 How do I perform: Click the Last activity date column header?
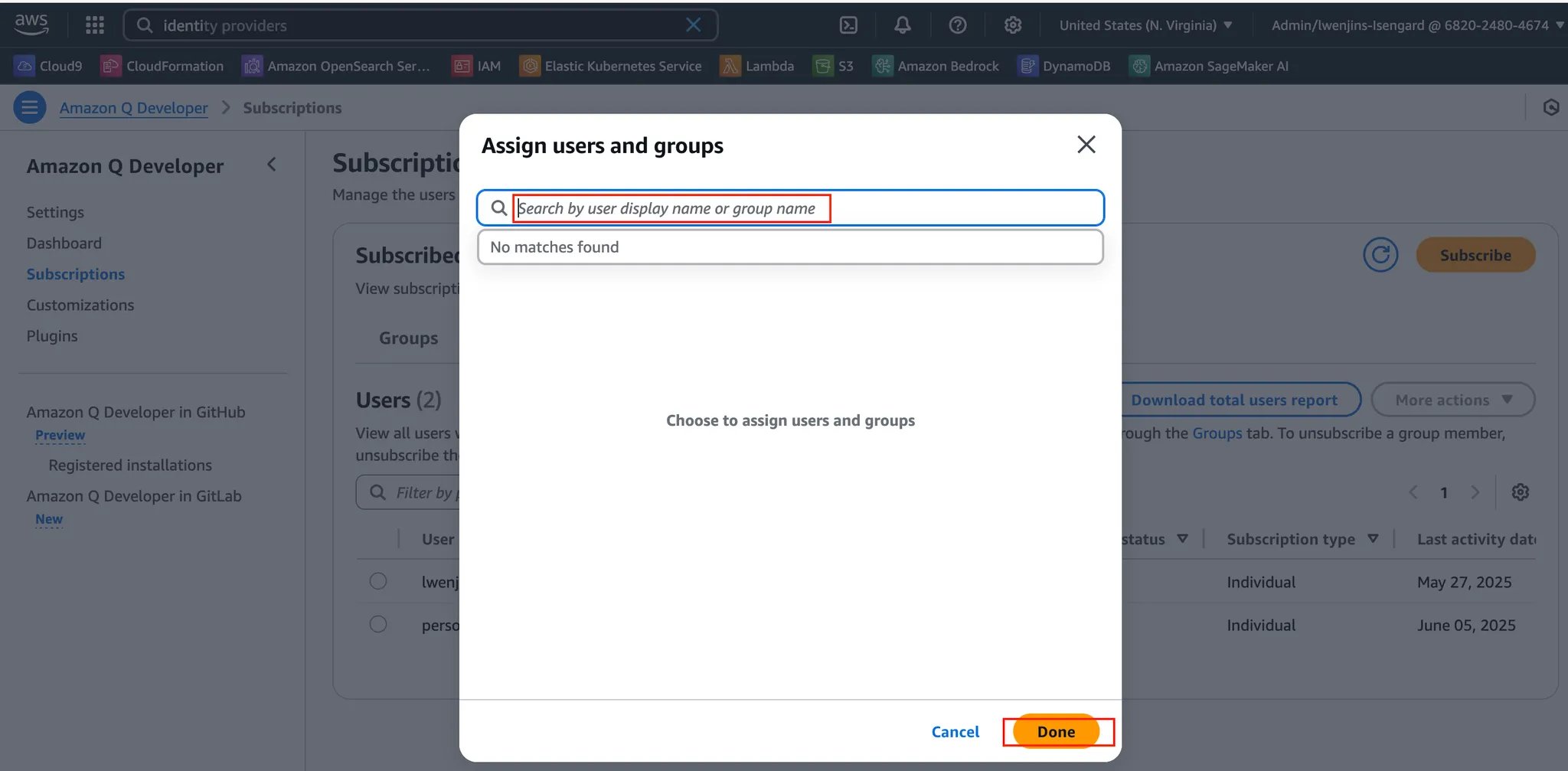[1476, 539]
